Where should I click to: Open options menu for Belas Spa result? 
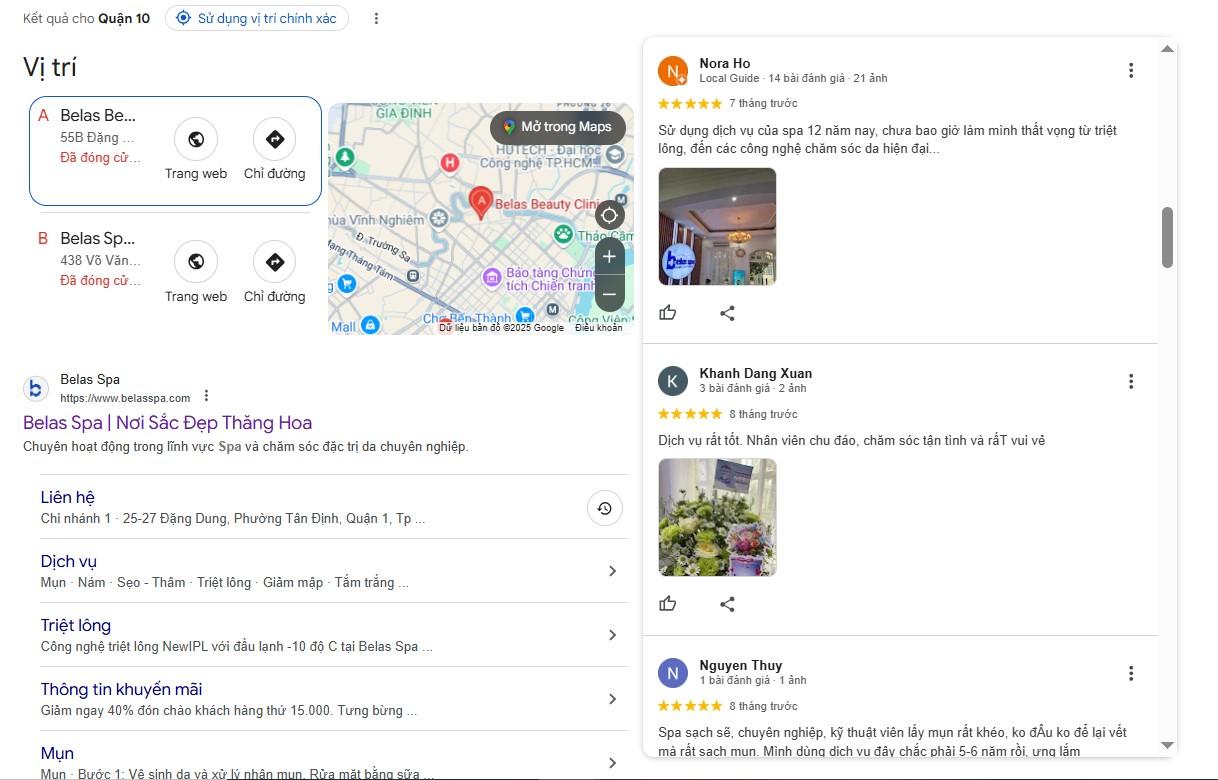206,395
